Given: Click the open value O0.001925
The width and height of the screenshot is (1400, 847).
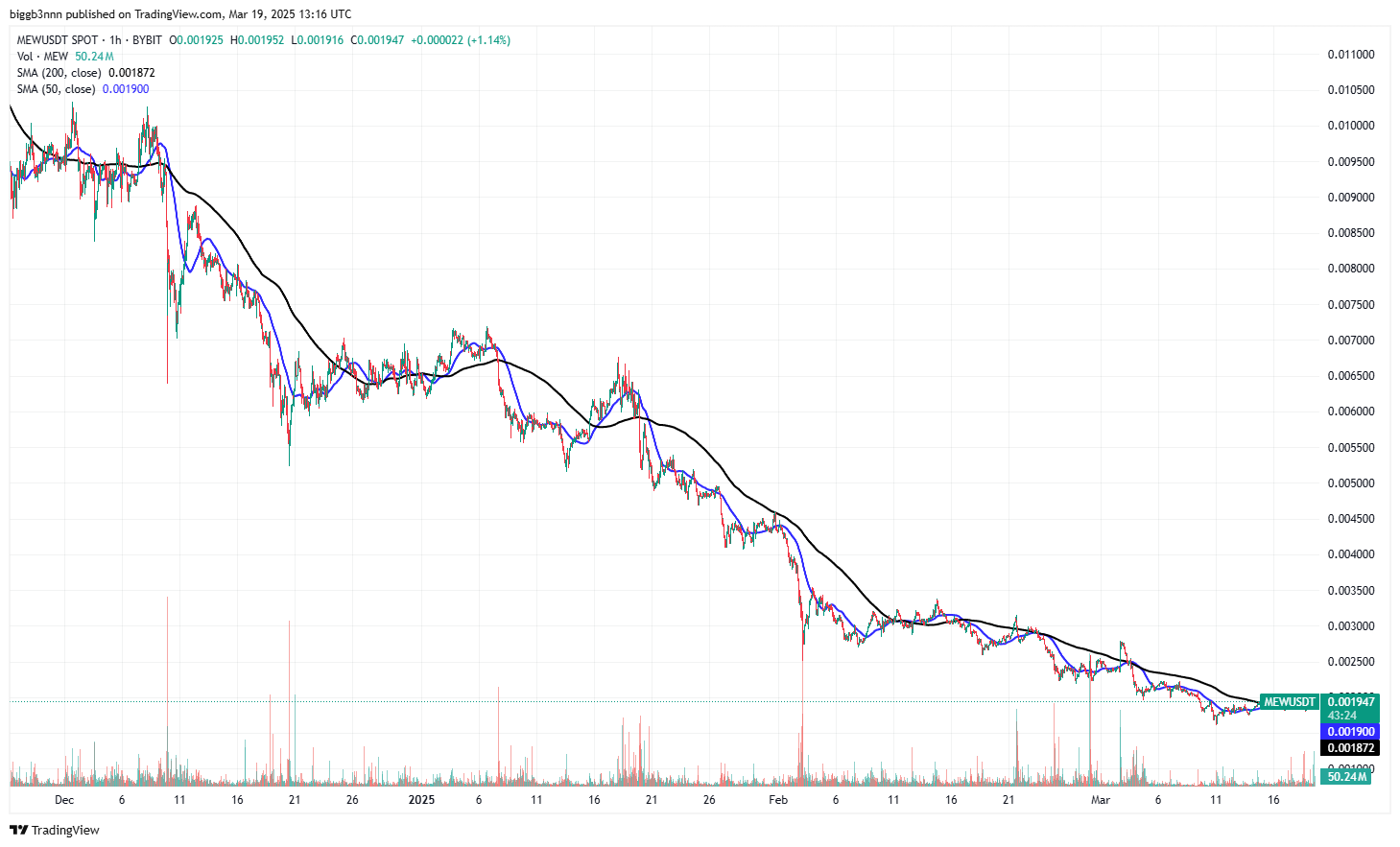Looking at the screenshot, I should 197,40.
